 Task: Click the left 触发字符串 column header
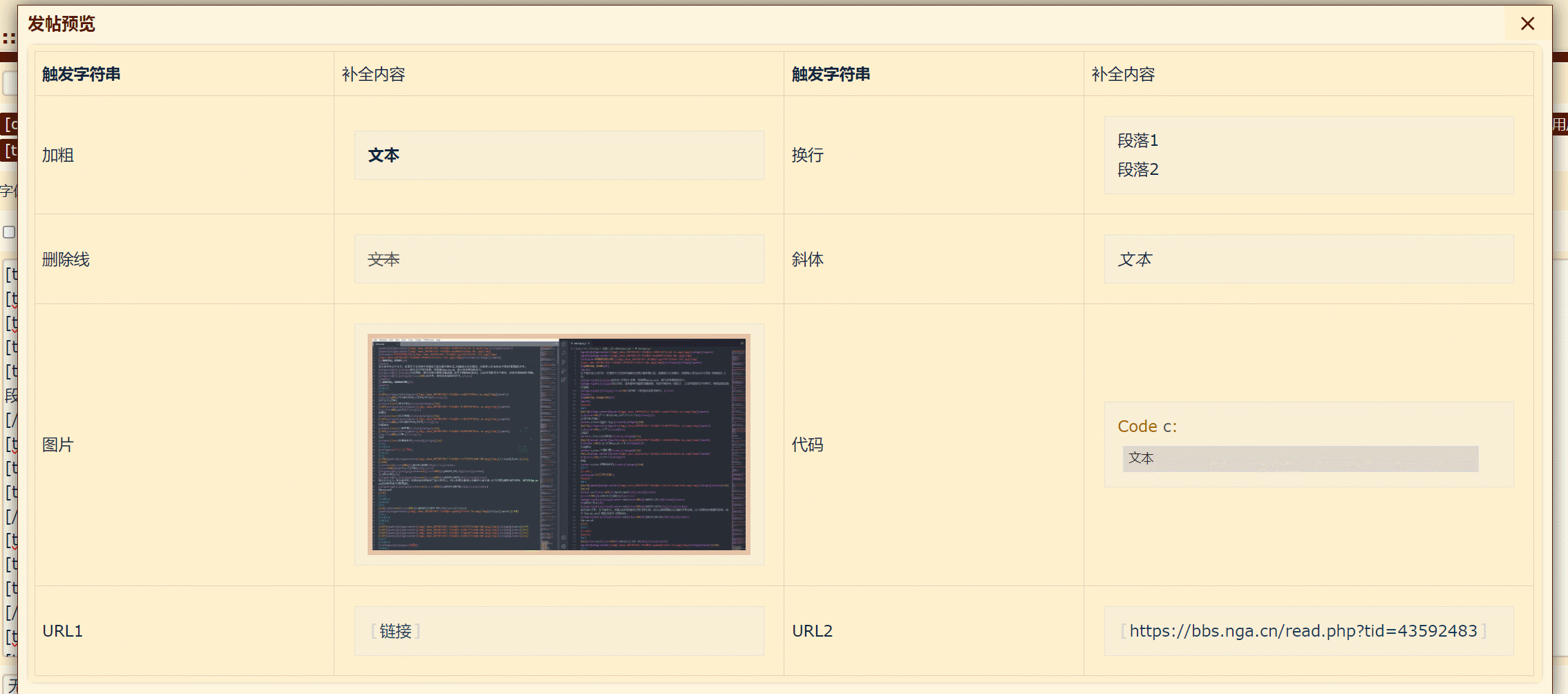point(82,74)
